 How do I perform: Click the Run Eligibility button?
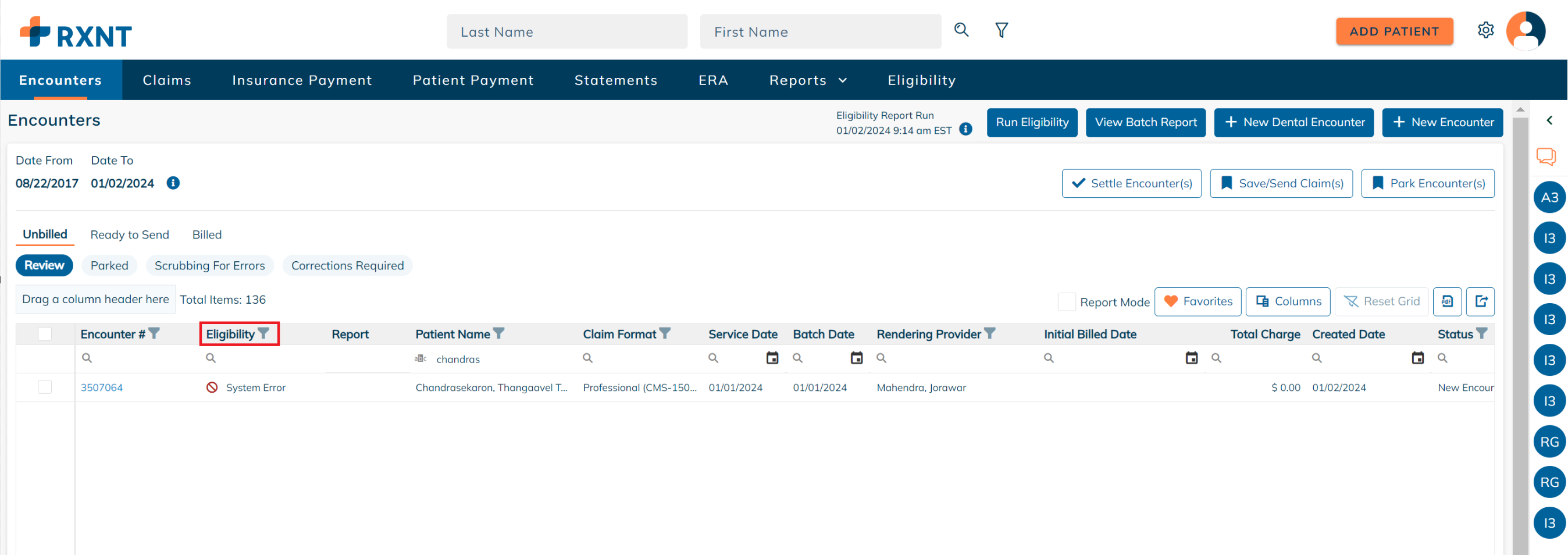point(1032,122)
